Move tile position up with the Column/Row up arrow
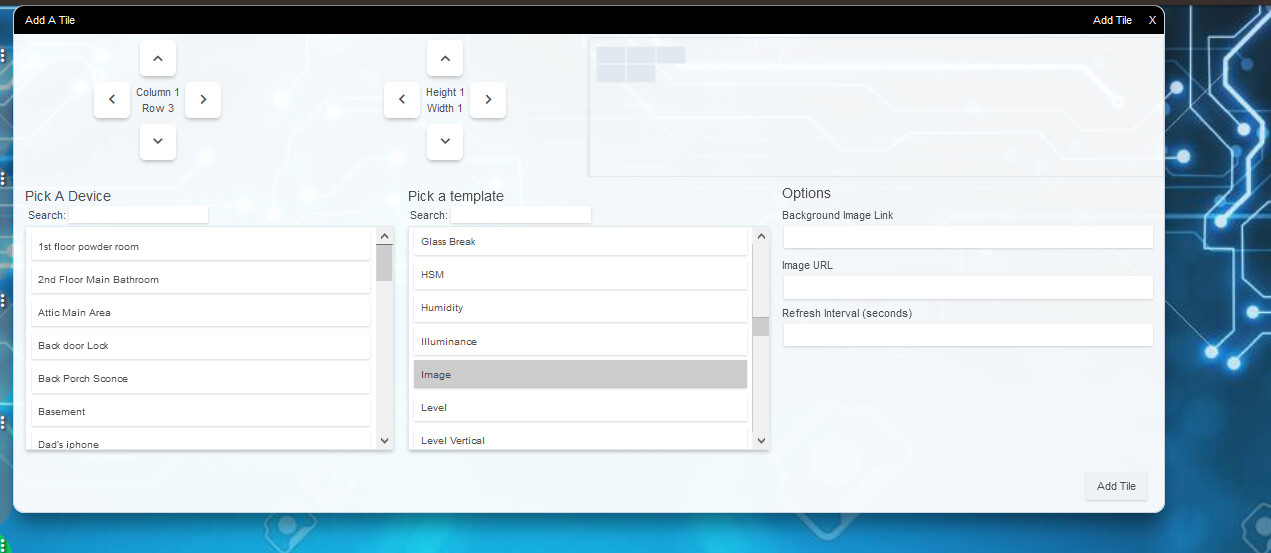Image resolution: width=1271 pixels, height=553 pixels. tap(158, 59)
